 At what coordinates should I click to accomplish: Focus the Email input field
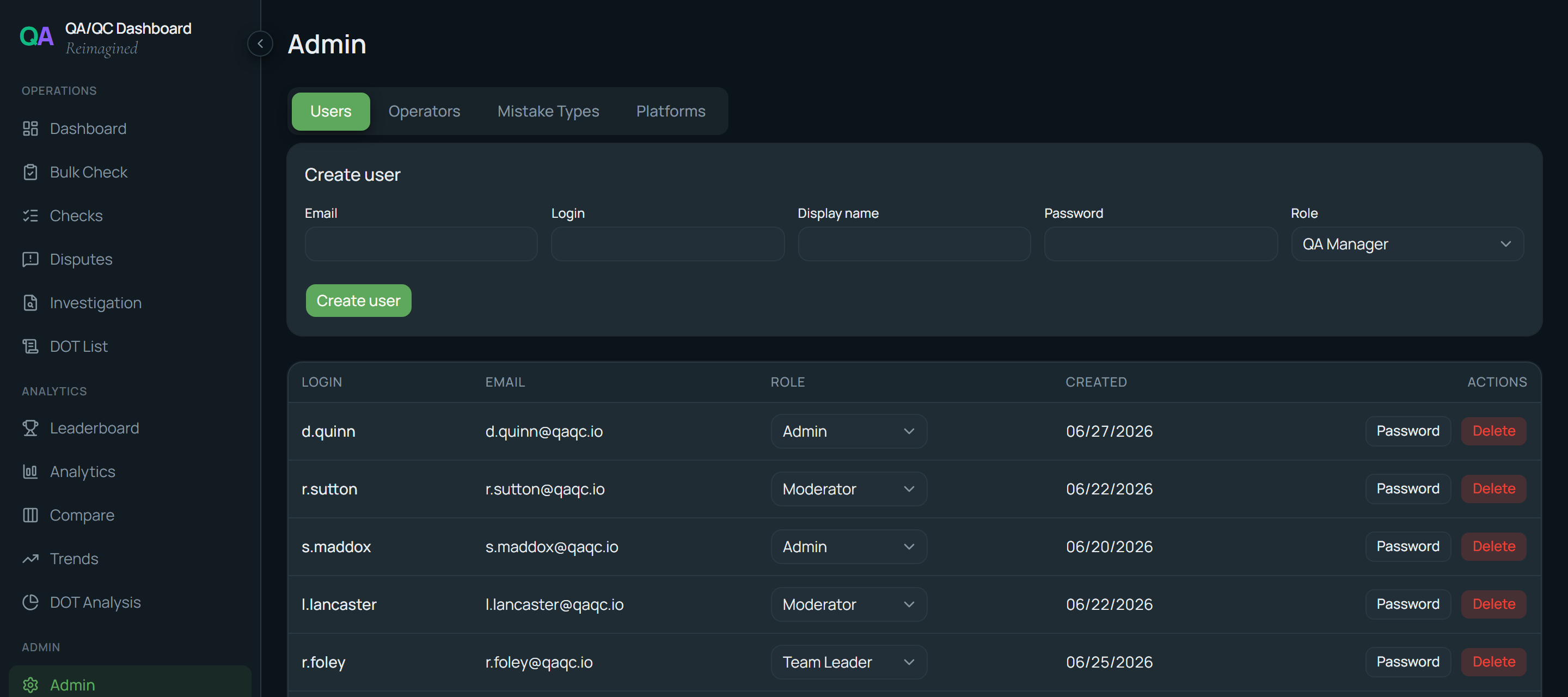click(421, 244)
